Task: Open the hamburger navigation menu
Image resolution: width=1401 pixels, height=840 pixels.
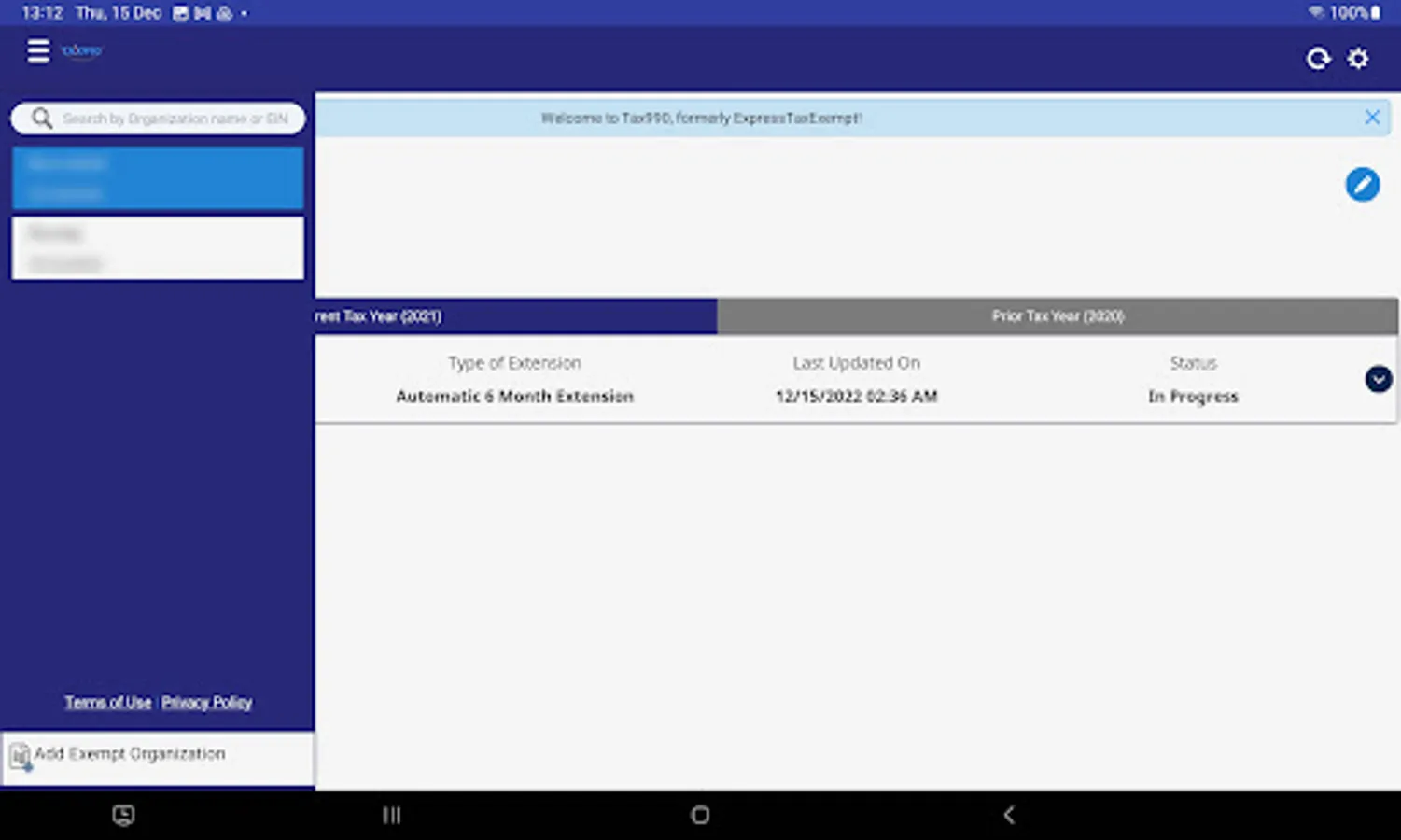Action: (x=37, y=50)
